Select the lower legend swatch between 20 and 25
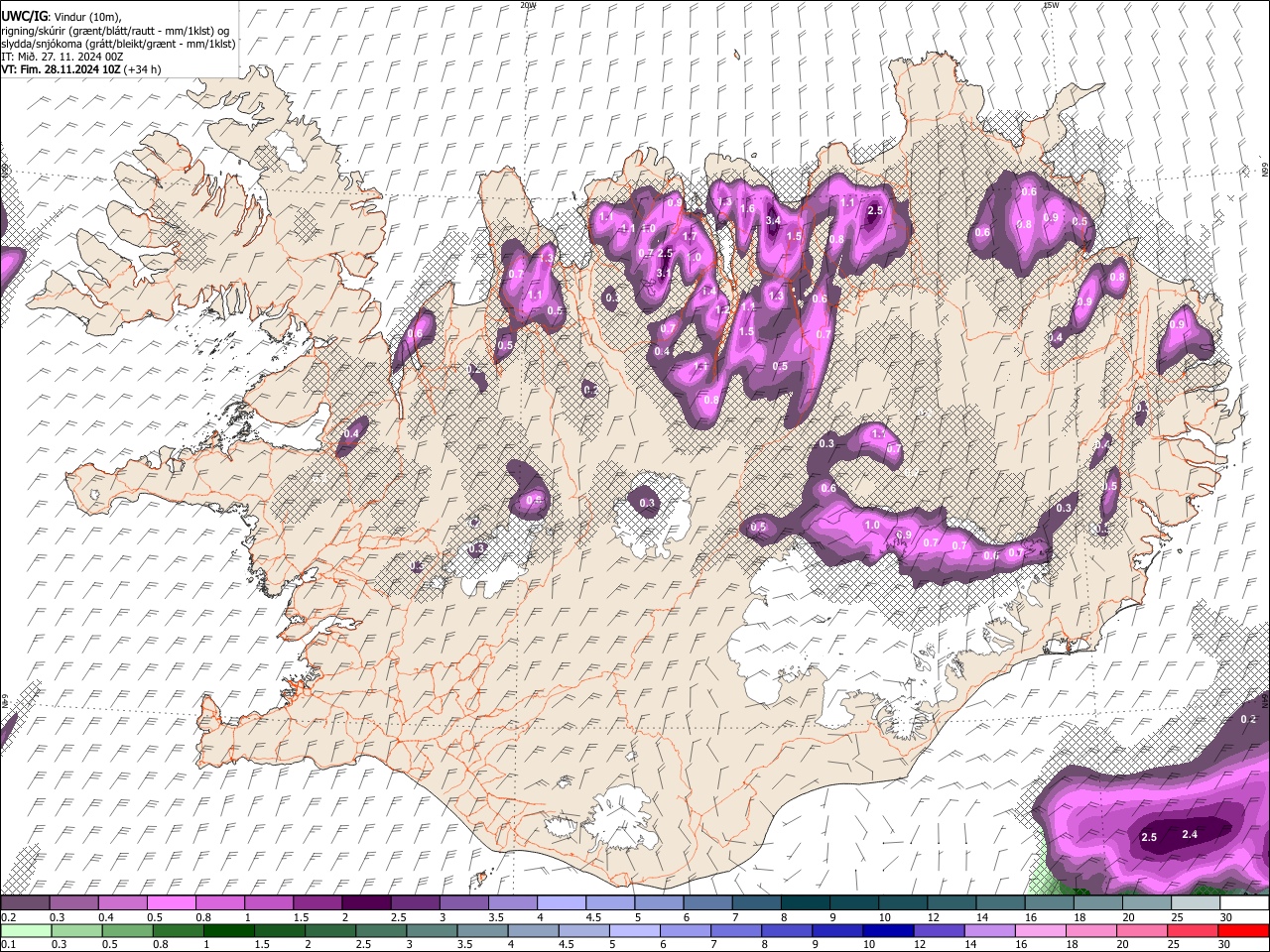 pos(1143,930)
